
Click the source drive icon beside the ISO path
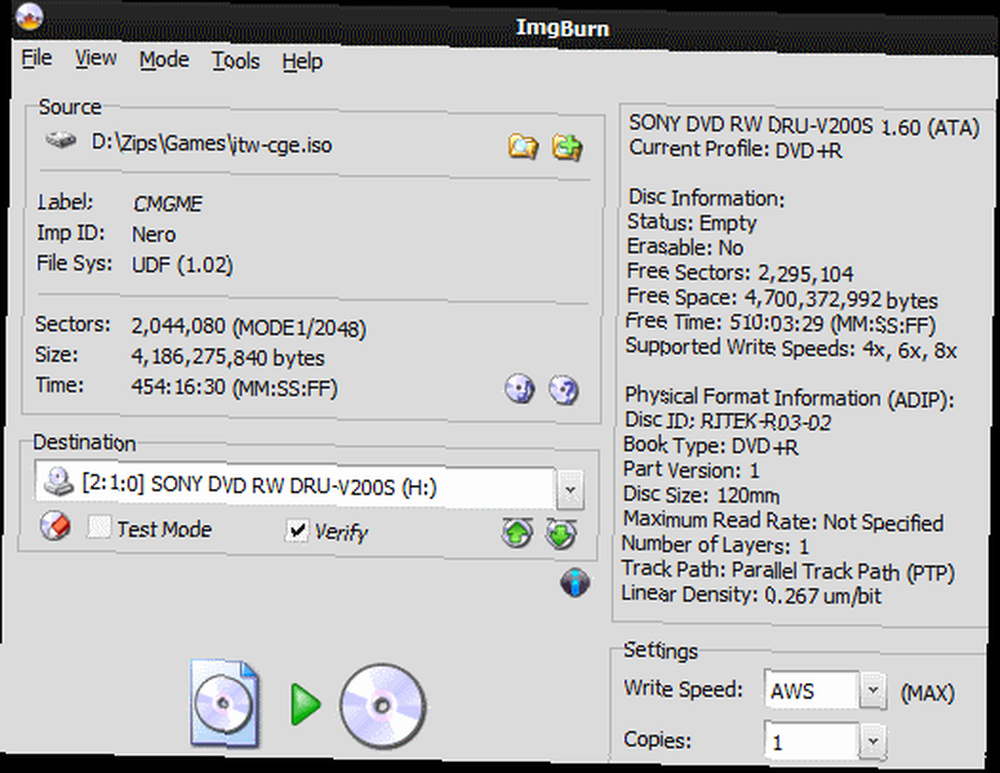click(61, 140)
